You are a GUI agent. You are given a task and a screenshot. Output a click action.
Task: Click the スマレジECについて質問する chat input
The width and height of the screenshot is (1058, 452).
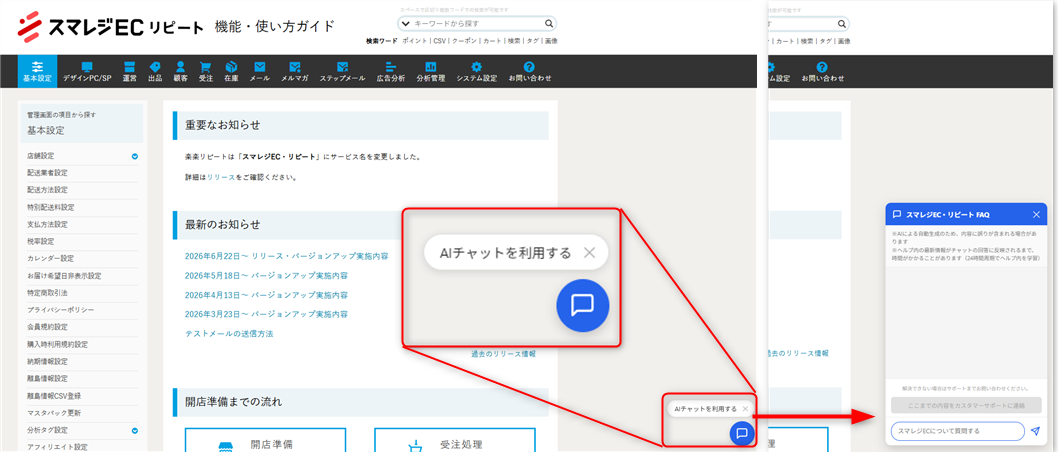pos(957,430)
